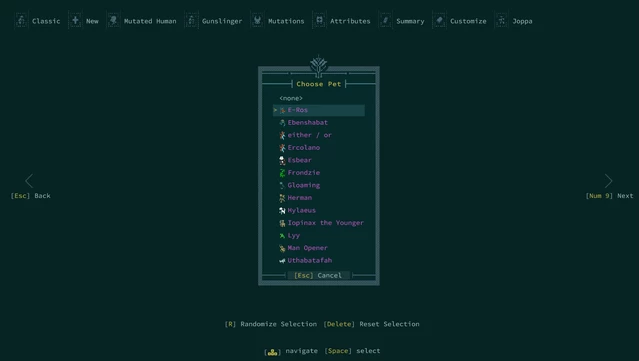Click the Customize breadcrumb icon
Screen dimensions: 639x361
(x=439, y=20)
